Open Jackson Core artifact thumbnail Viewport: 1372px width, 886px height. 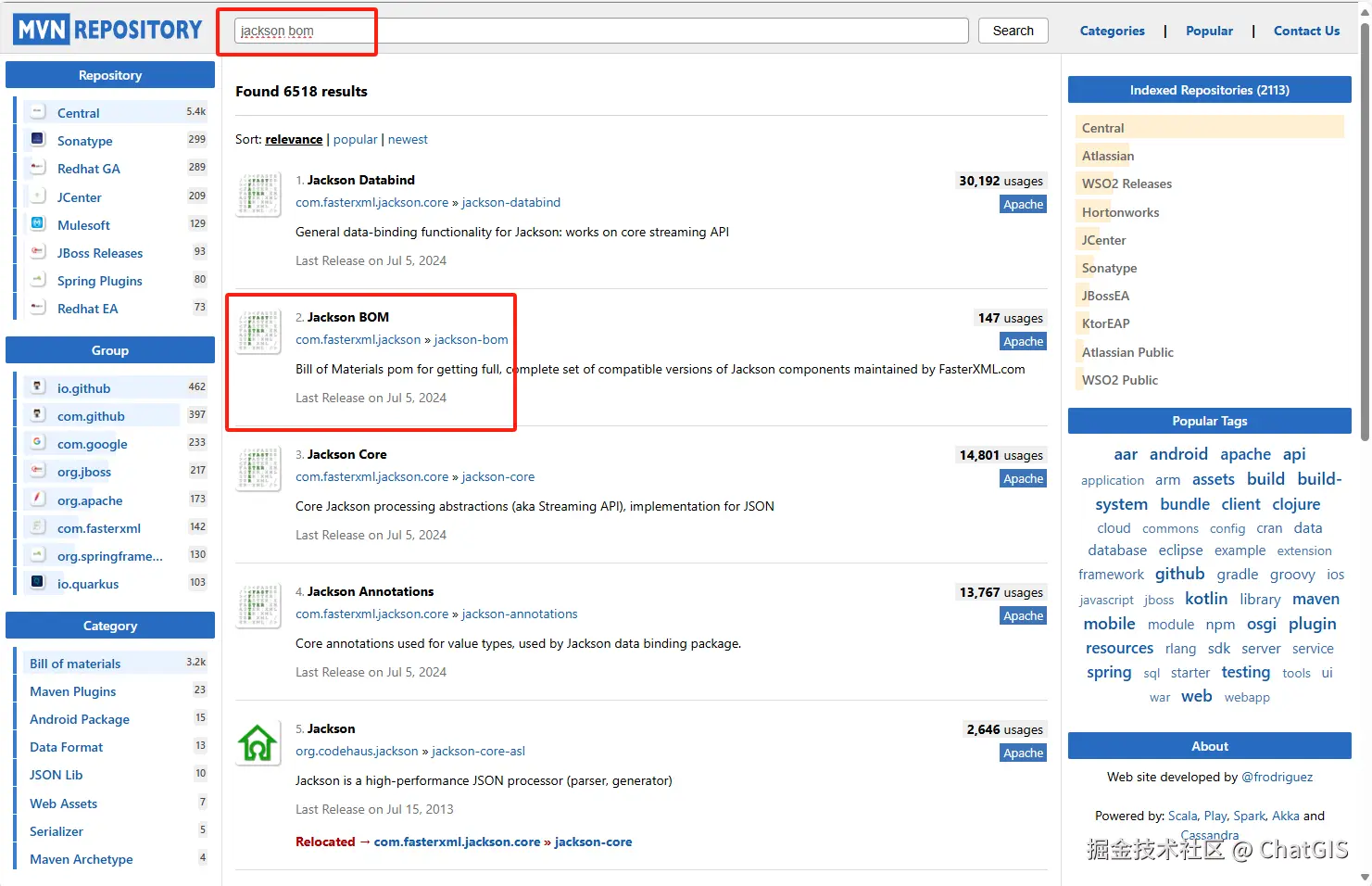(x=258, y=469)
